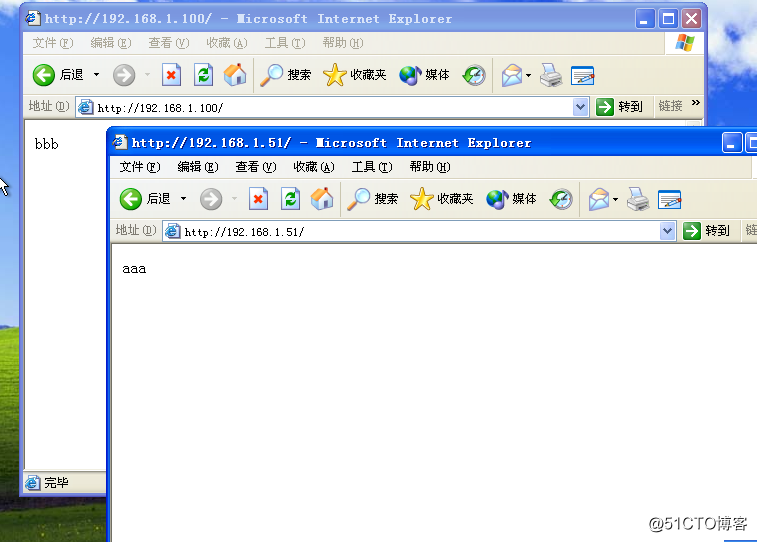Click 转到 Go button in 192.168.1.51 window
Screen dimensions: 757x542
coord(706,231)
